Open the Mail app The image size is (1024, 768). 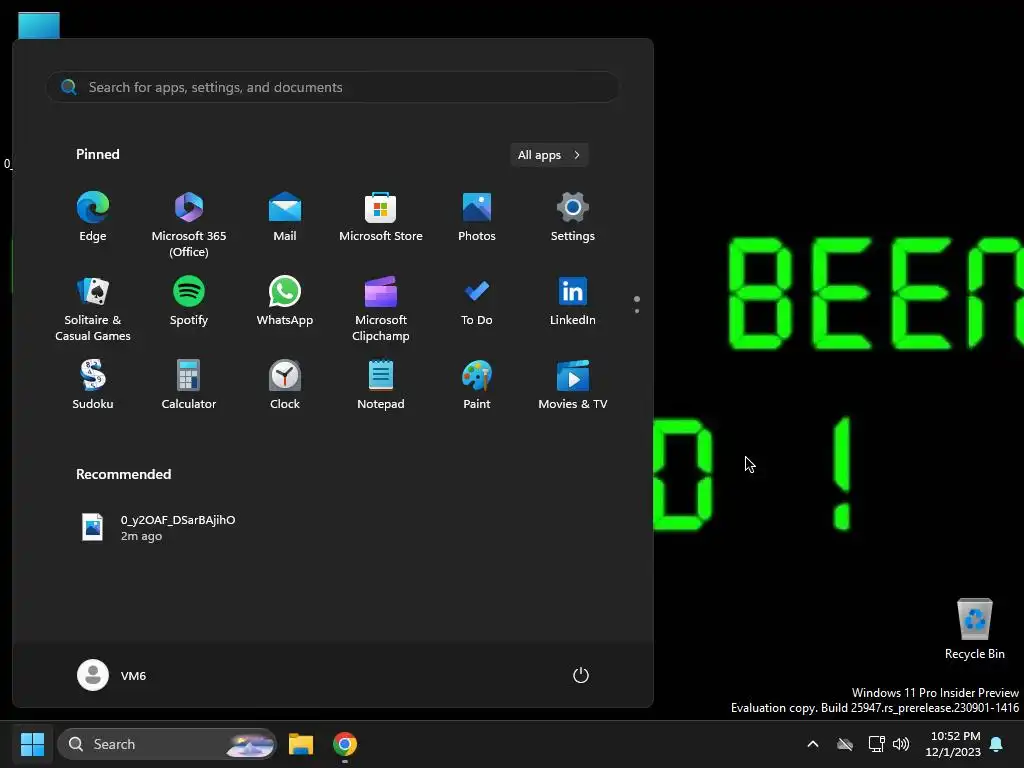click(285, 217)
